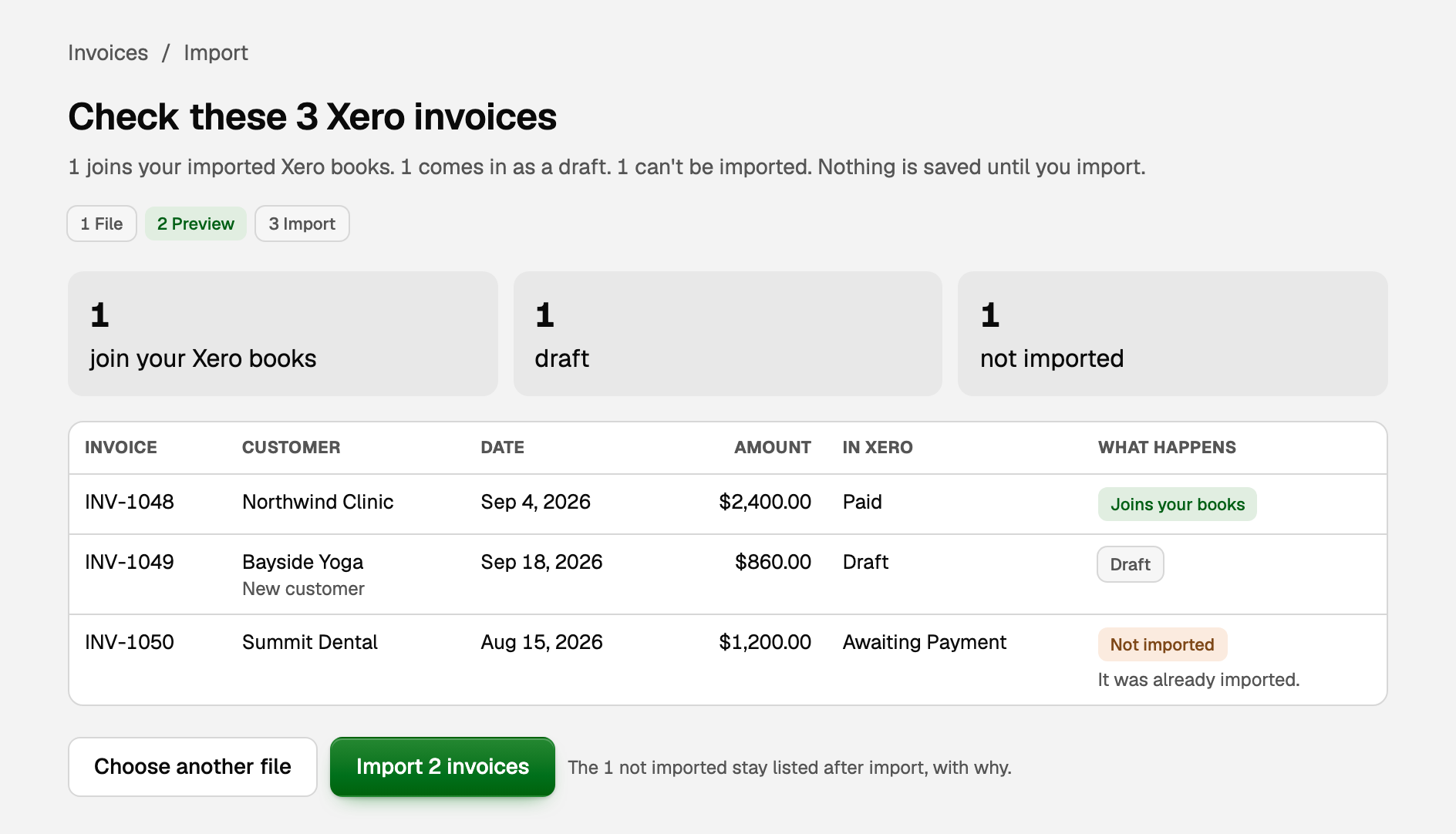Click Import 2 invoices button

click(443, 767)
